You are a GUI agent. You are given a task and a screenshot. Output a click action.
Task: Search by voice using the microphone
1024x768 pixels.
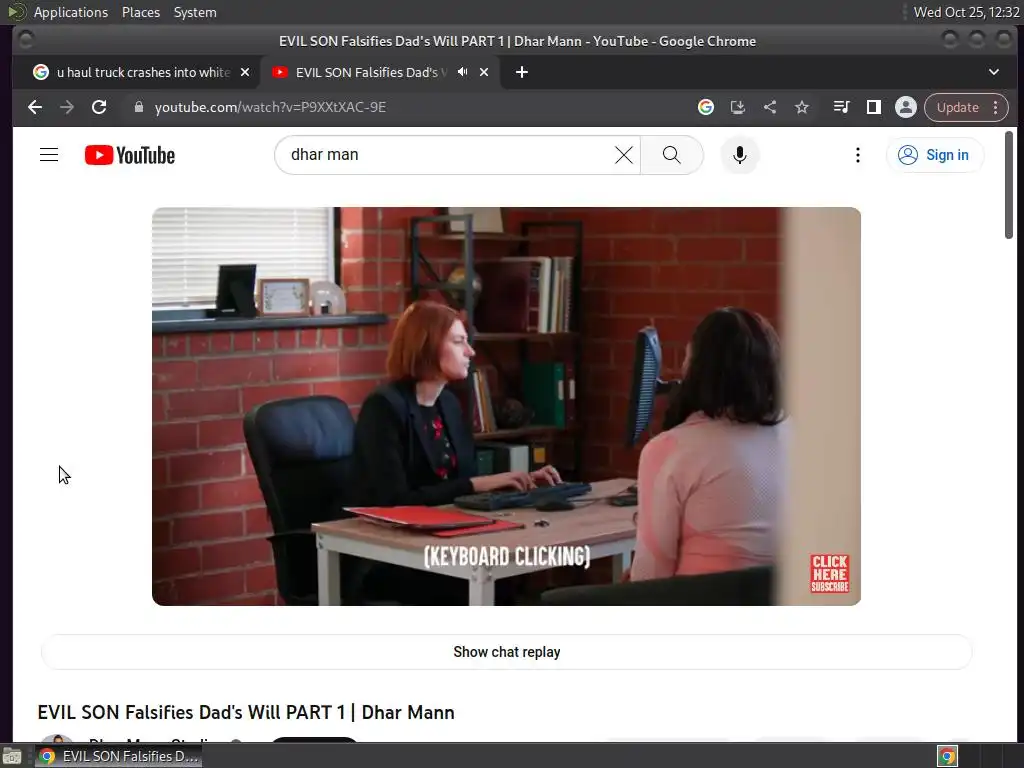(739, 155)
